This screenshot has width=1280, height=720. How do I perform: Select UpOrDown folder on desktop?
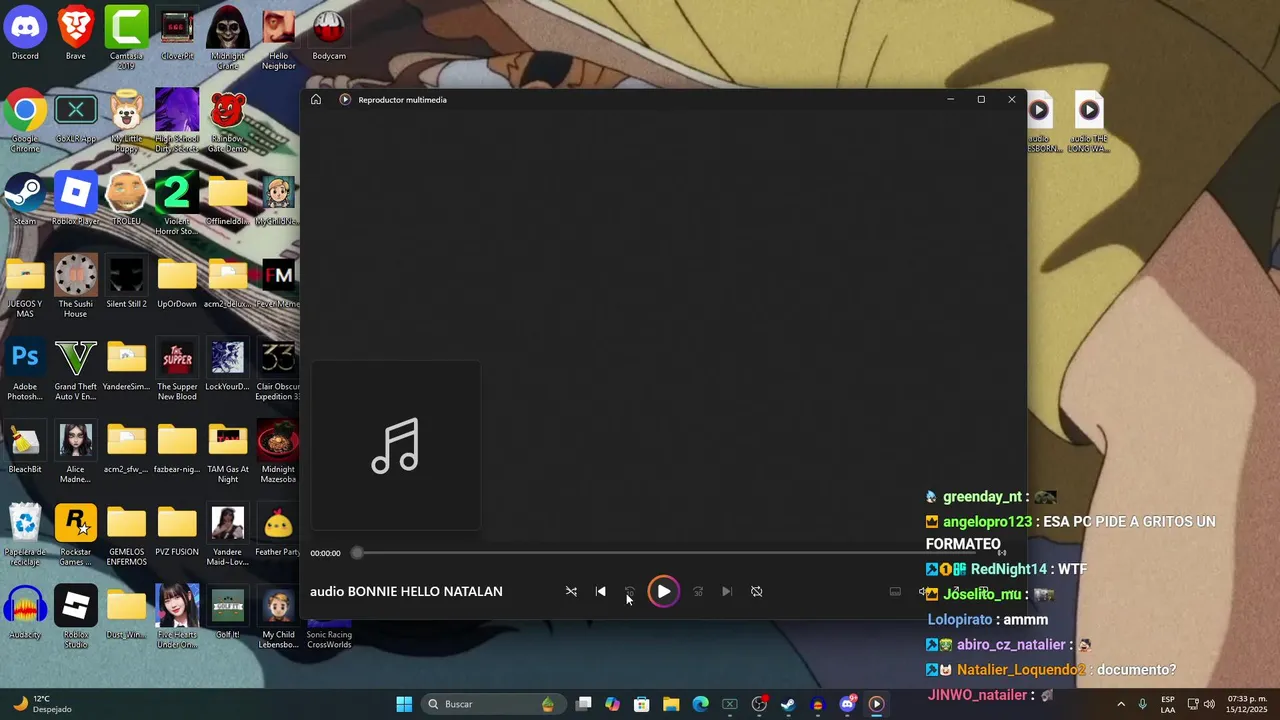click(x=177, y=282)
